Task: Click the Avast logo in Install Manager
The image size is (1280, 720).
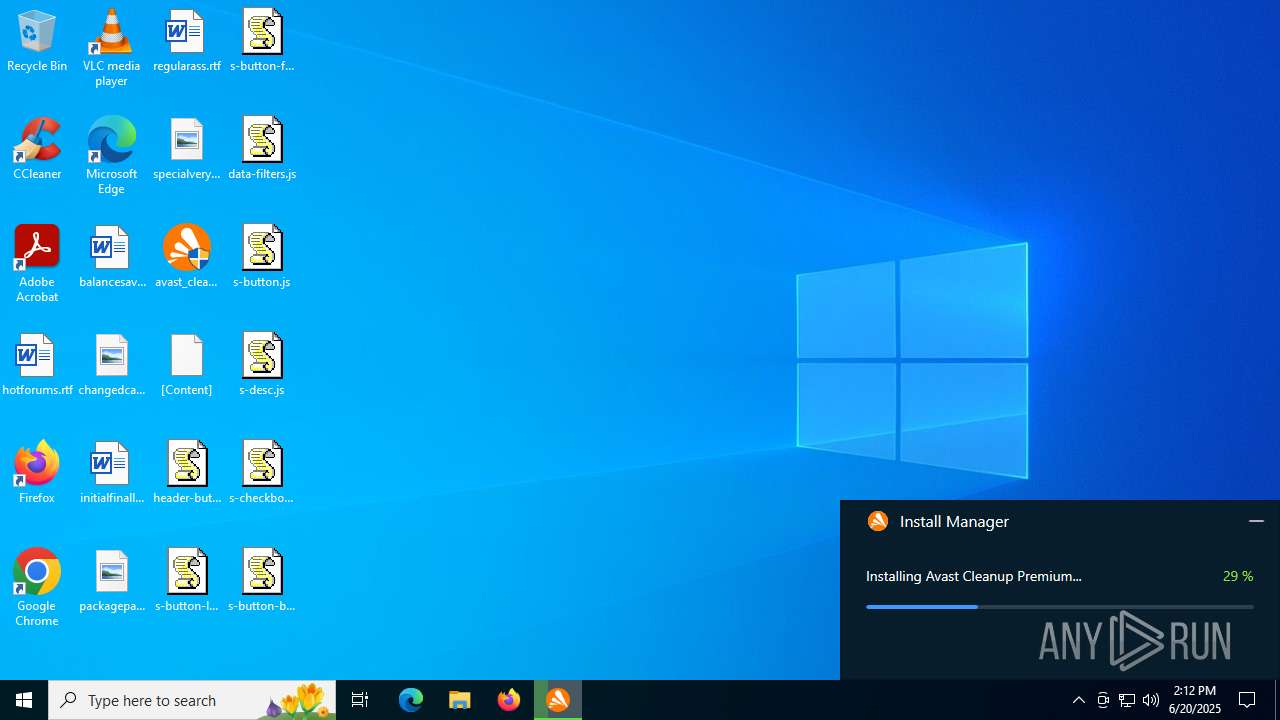Action: (878, 521)
